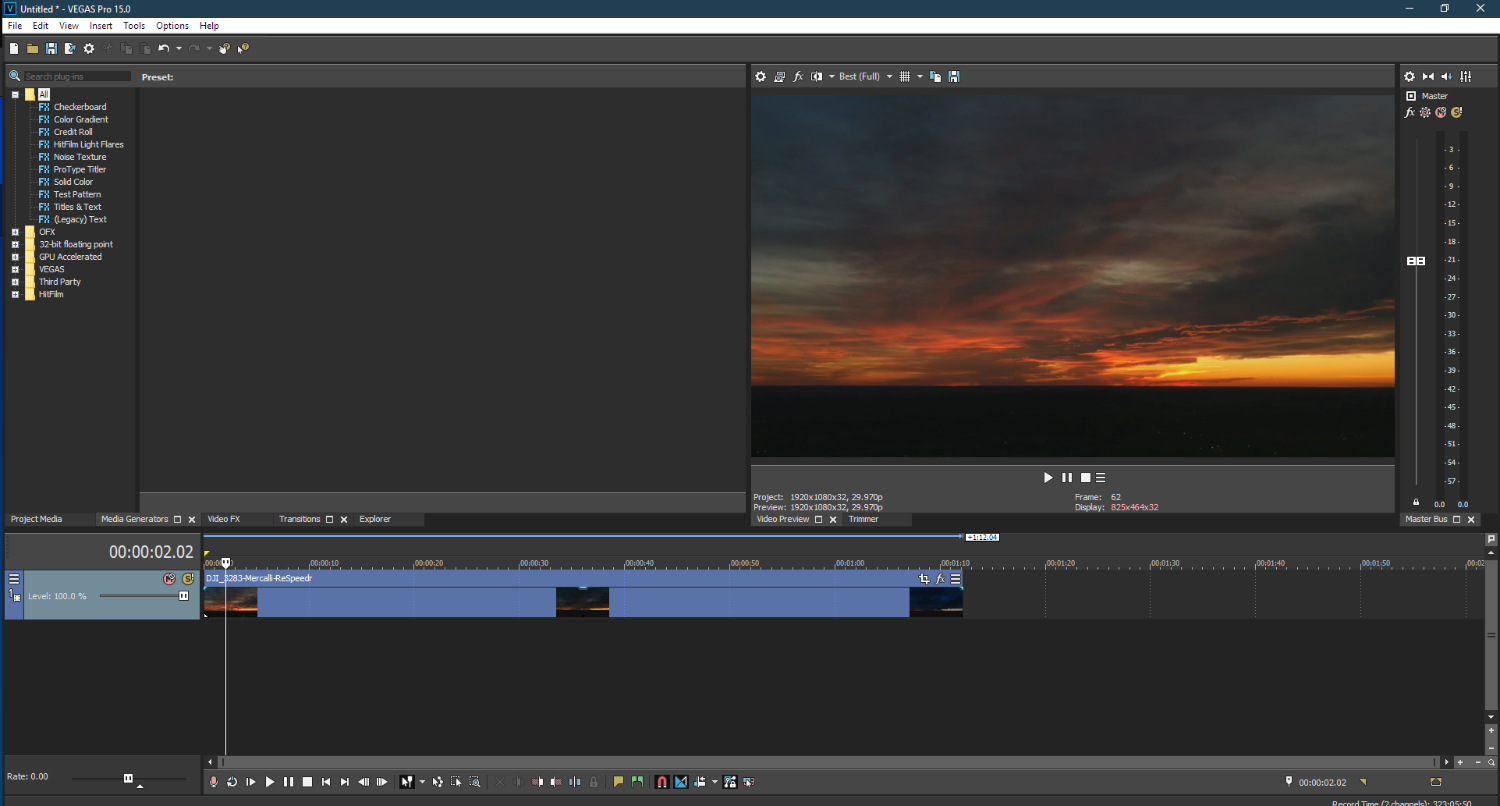
Task: Open Event Pan/Crop on the DJI clip
Action: click(924, 579)
